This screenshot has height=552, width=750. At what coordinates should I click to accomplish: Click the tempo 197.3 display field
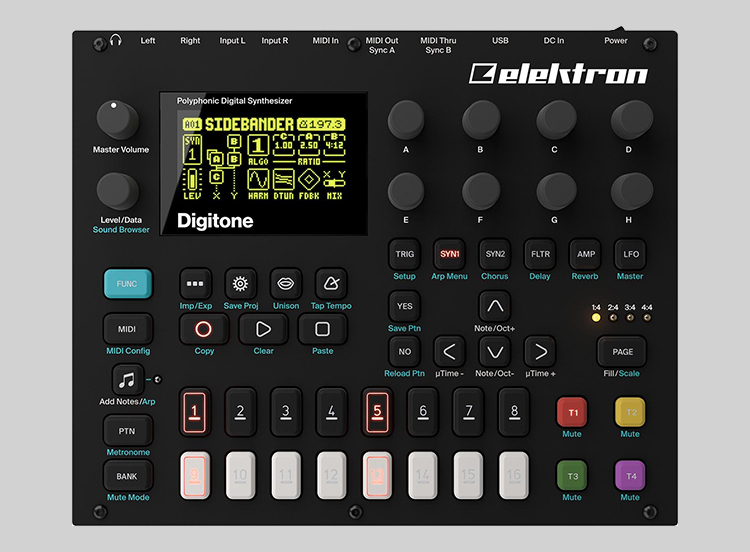[321, 124]
